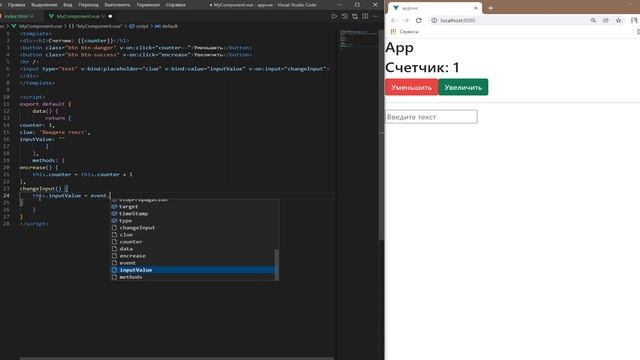Open the timeline history icon in editor toolbar
640x360 pixels.
[x=345, y=16]
